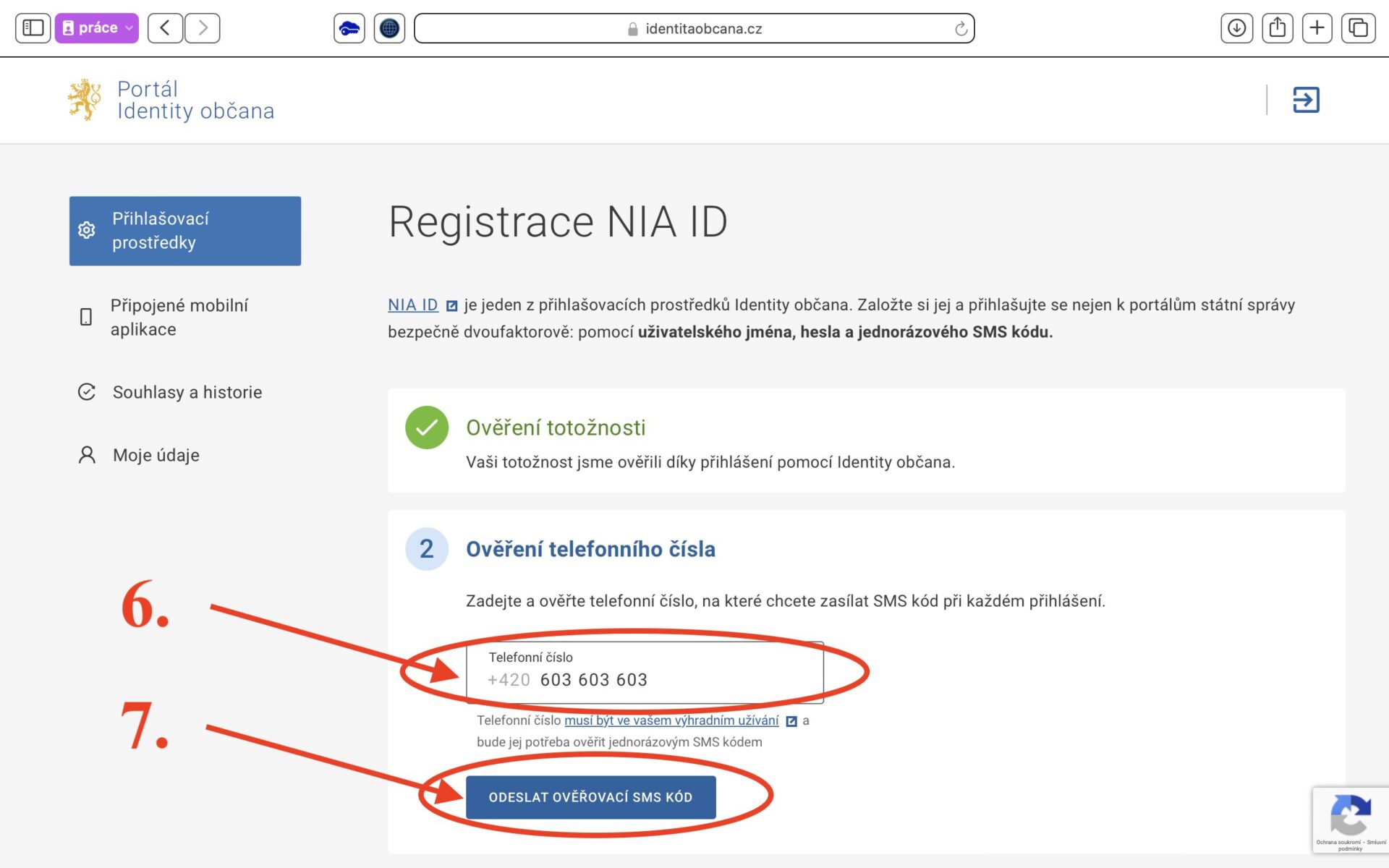This screenshot has height=868, width=1389.
Task: Click the Ověření telefonního čísla heading
Action: coord(590,549)
